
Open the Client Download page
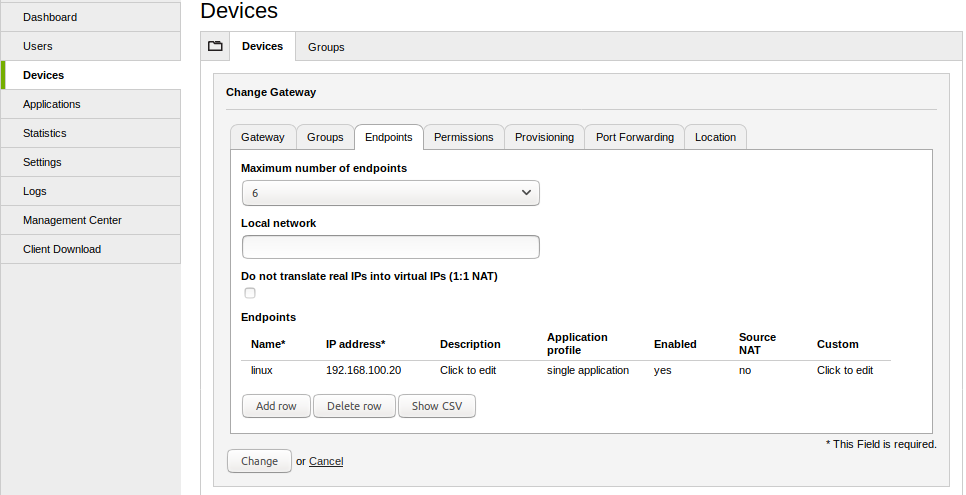coord(62,249)
